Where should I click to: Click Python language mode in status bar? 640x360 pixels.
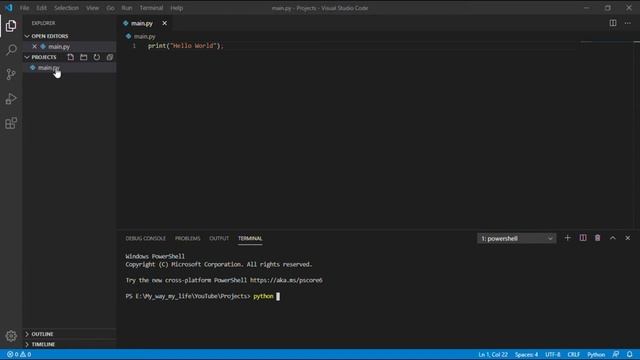point(596,354)
